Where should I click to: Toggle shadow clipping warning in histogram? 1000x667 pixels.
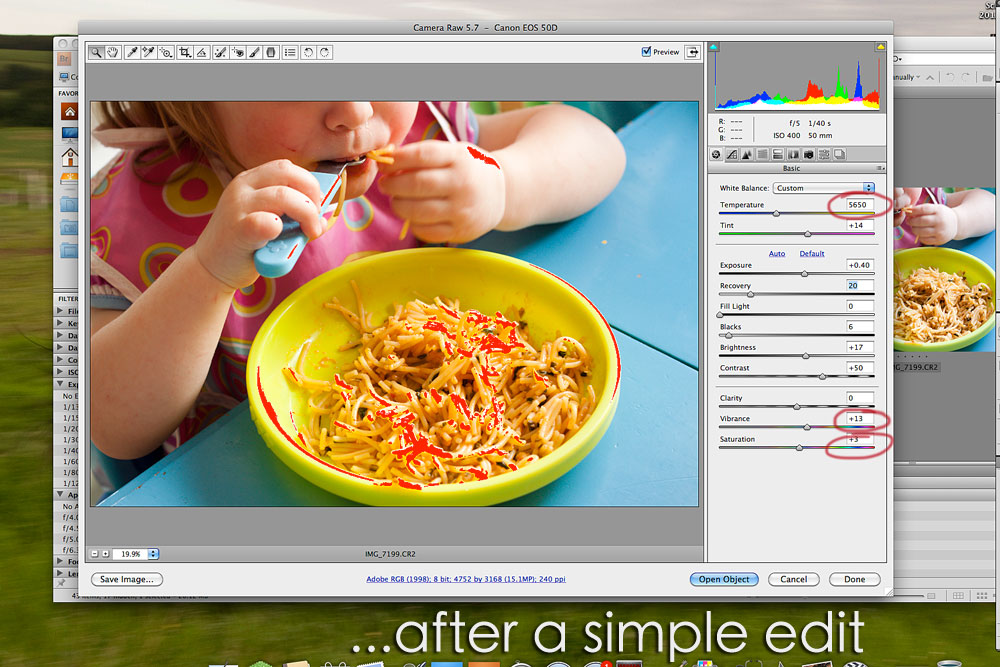point(714,47)
